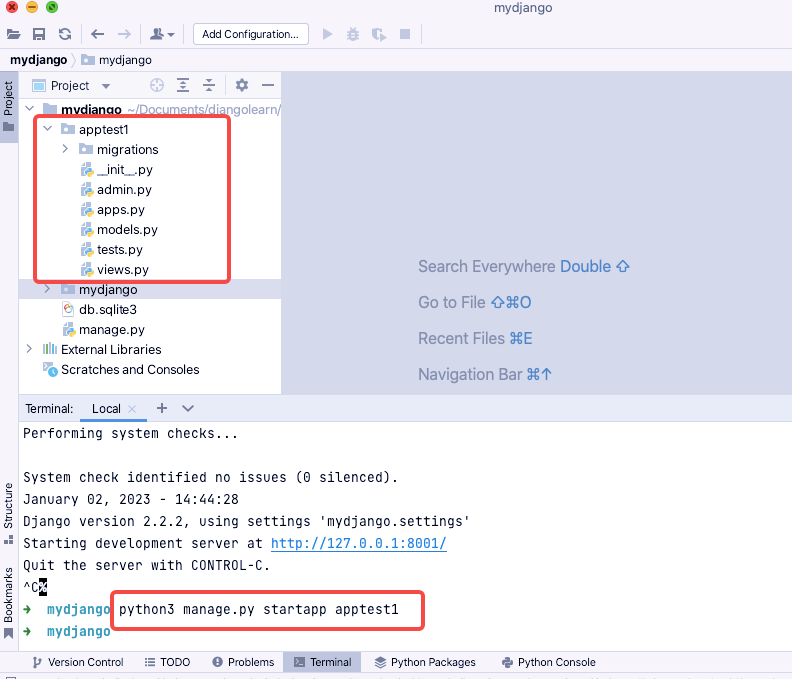Click the Project panel title label
The height and width of the screenshot is (679, 792).
[70, 86]
